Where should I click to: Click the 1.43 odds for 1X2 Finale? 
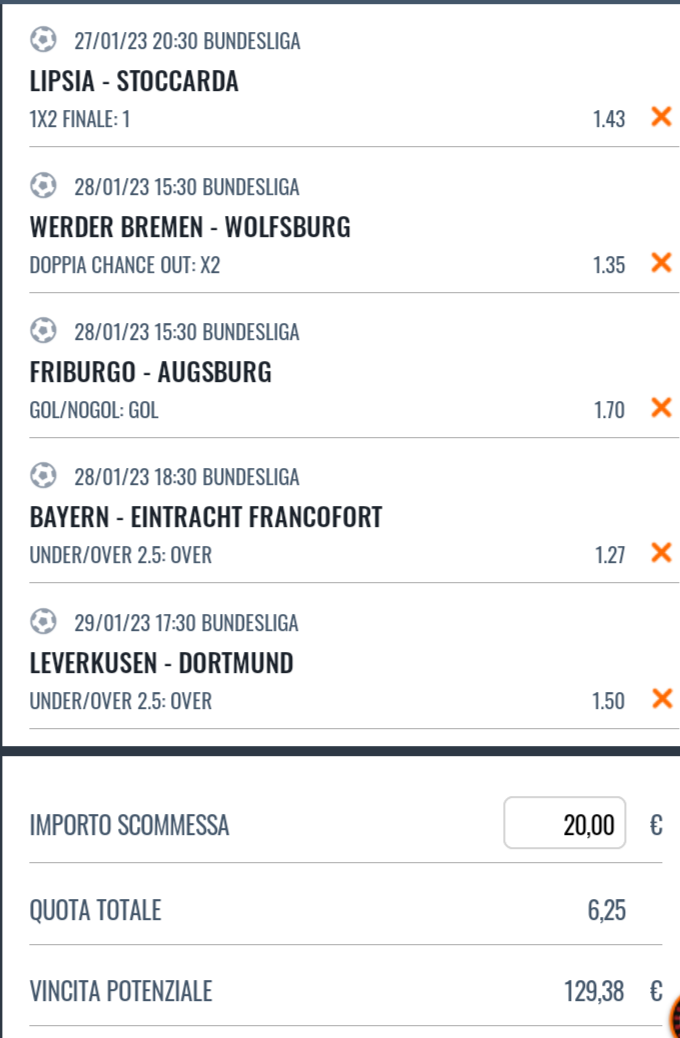(x=608, y=119)
